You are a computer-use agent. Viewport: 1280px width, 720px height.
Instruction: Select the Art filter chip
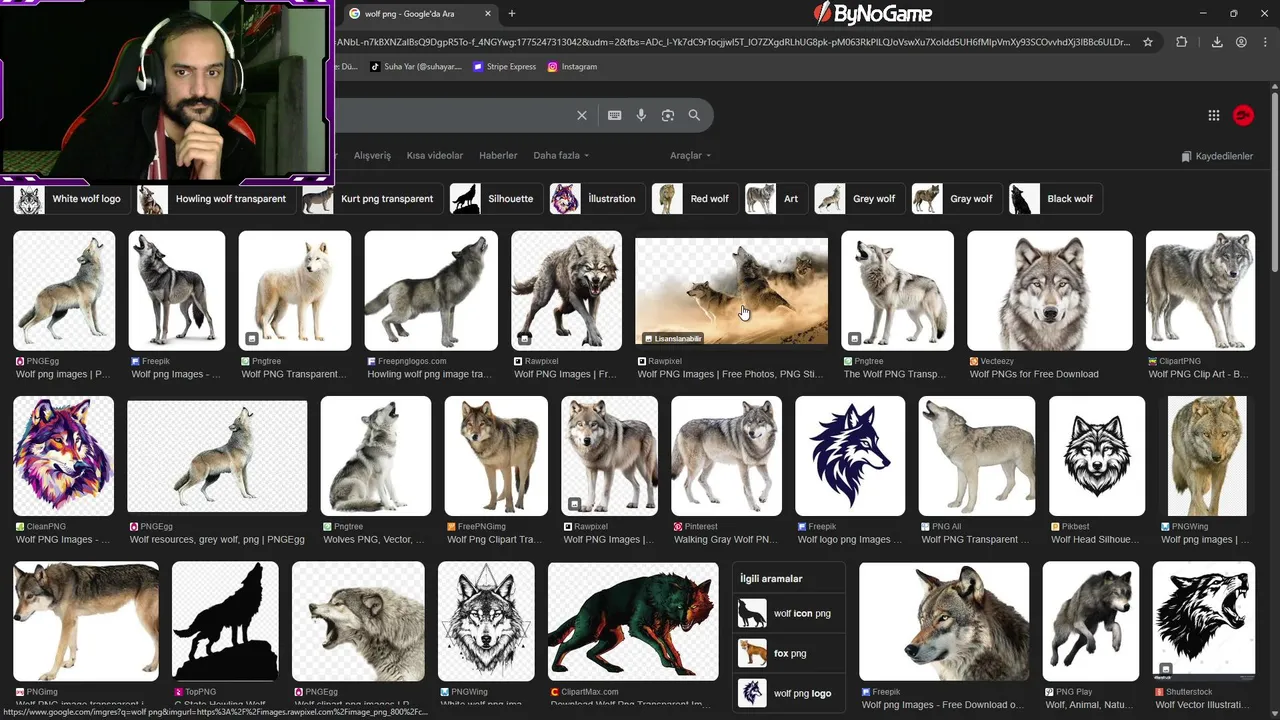(776, 199)
